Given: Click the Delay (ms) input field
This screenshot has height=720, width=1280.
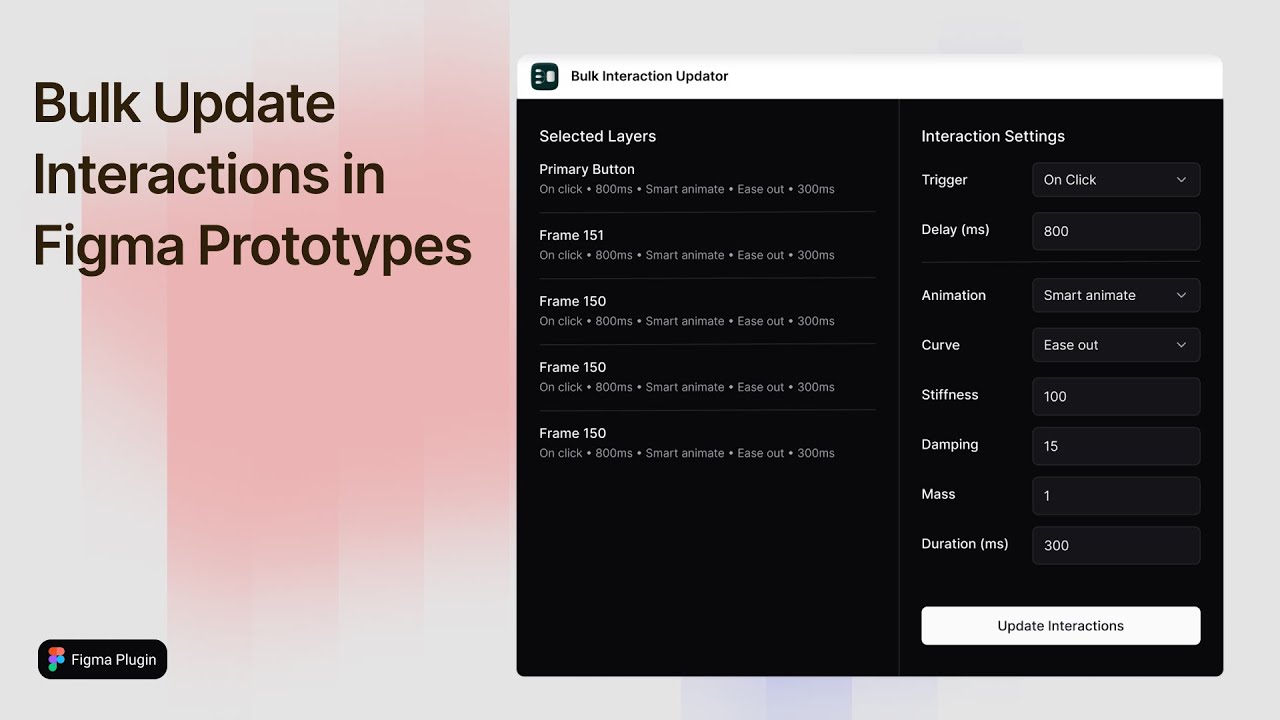Looking at the screenshot, I should (1116, 231).
